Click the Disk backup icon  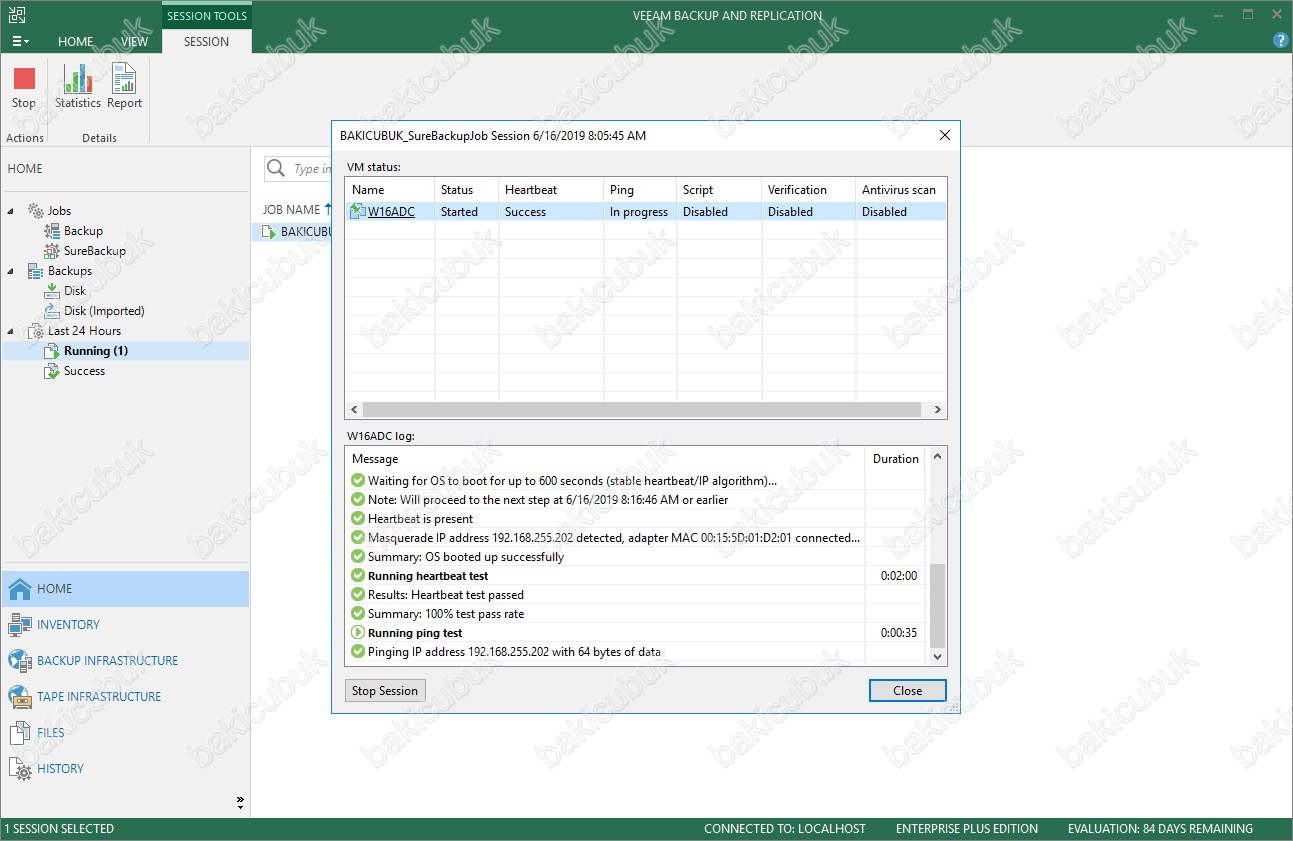coord(52,291)
